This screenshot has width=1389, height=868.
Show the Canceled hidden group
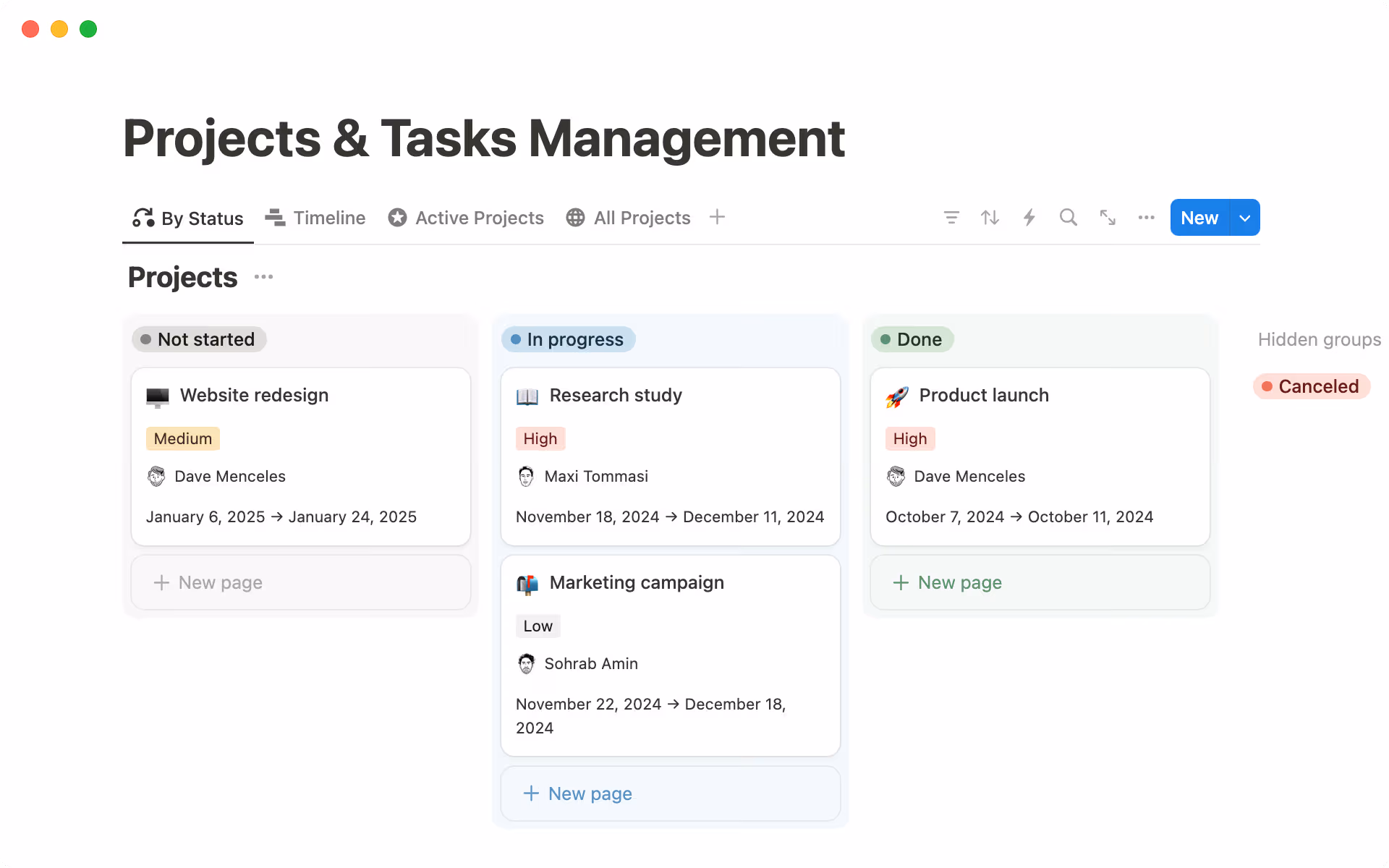(1311, 386)
